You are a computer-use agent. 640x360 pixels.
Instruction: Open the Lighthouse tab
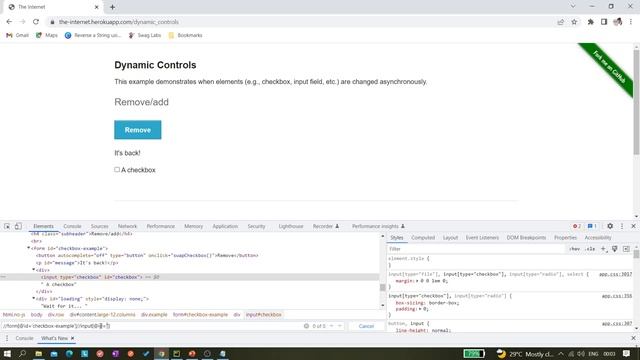click(x=291, y=226)
